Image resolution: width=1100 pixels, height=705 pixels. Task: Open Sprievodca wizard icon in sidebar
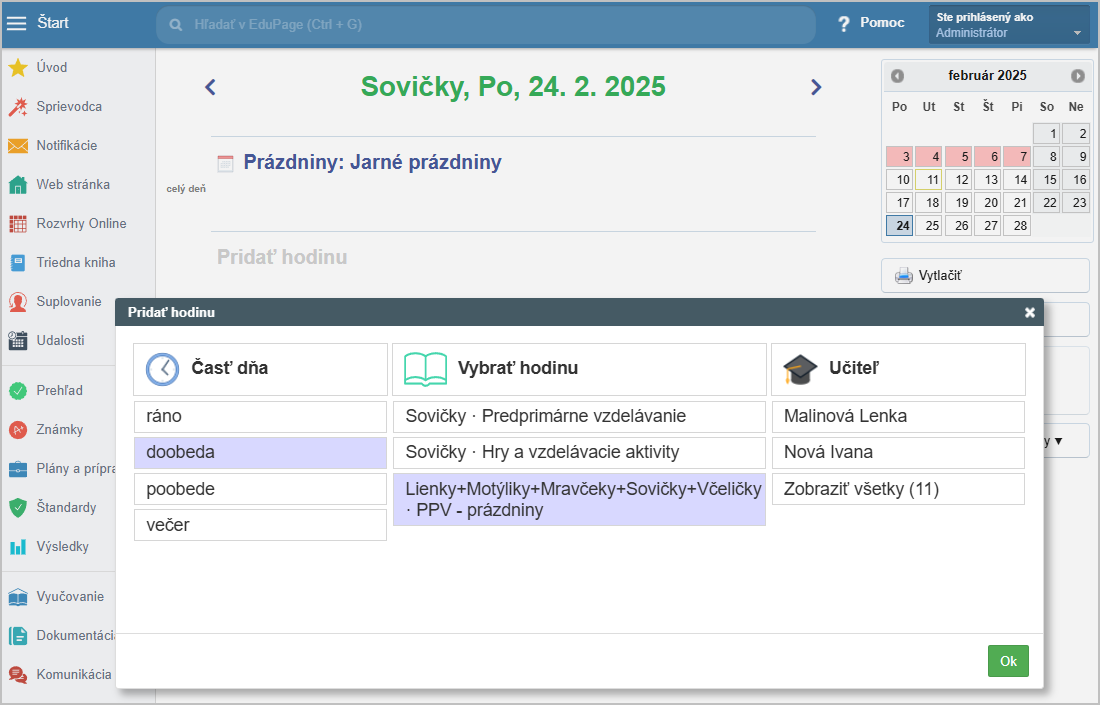click(x=17, y=107)
